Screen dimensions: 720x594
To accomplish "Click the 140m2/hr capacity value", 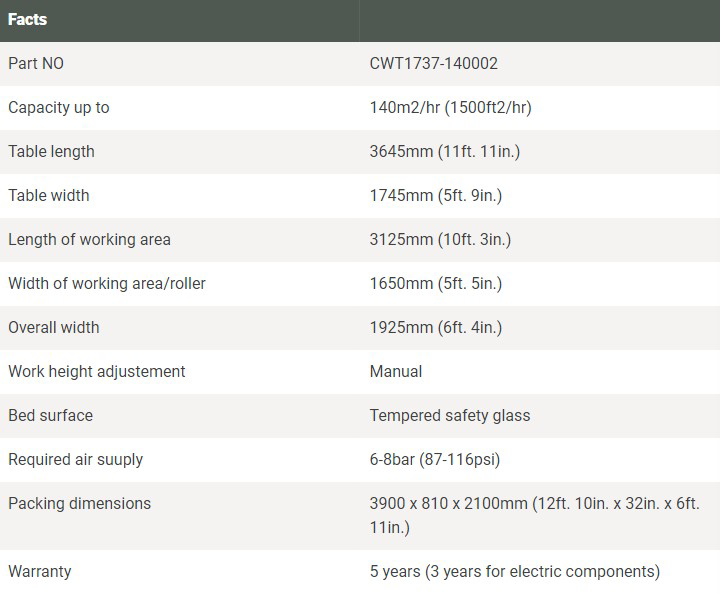I will [450, 107].
